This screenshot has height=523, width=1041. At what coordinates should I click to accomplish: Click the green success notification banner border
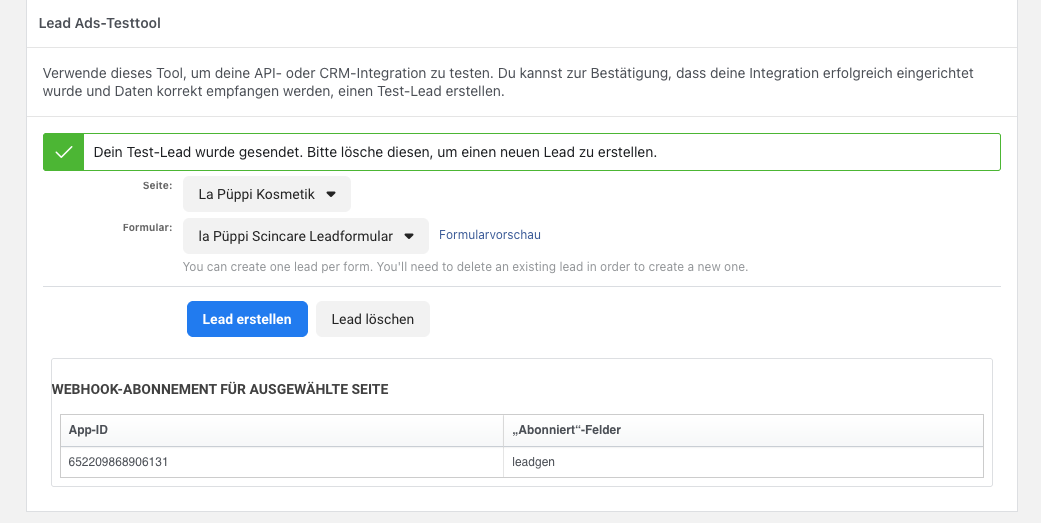522,134
